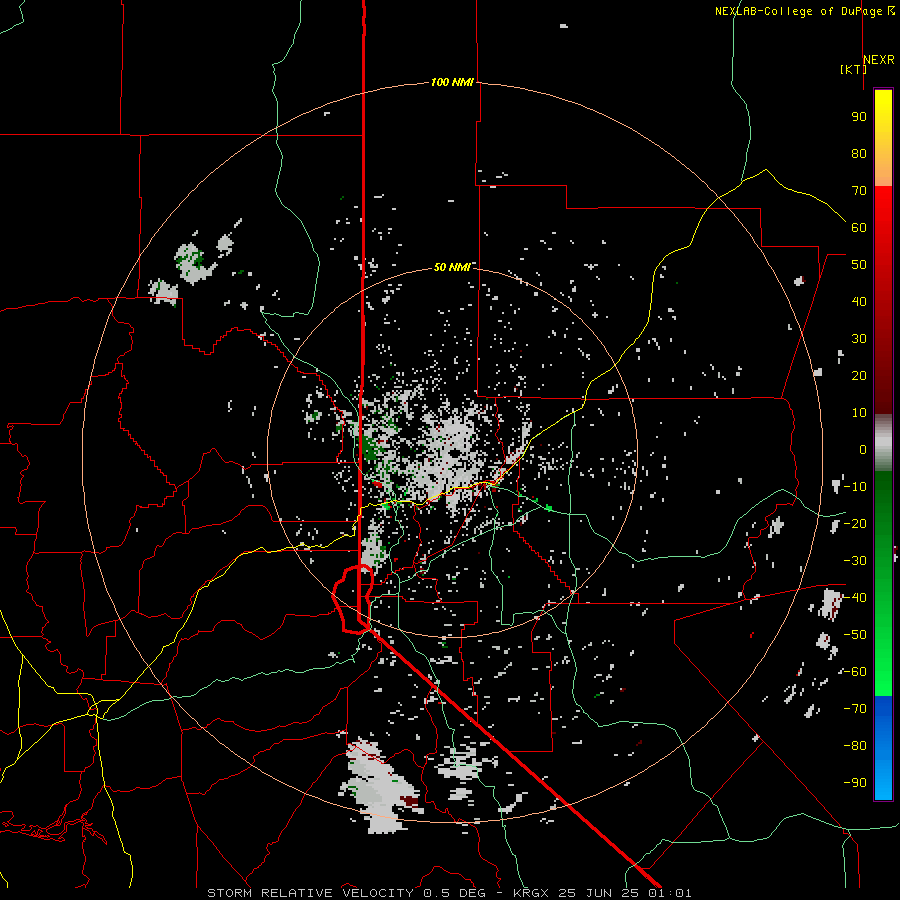The width and height of the screenshot is (900, 900).
Task: Click the positive 10 scale value
Action: tap(859, 413)
